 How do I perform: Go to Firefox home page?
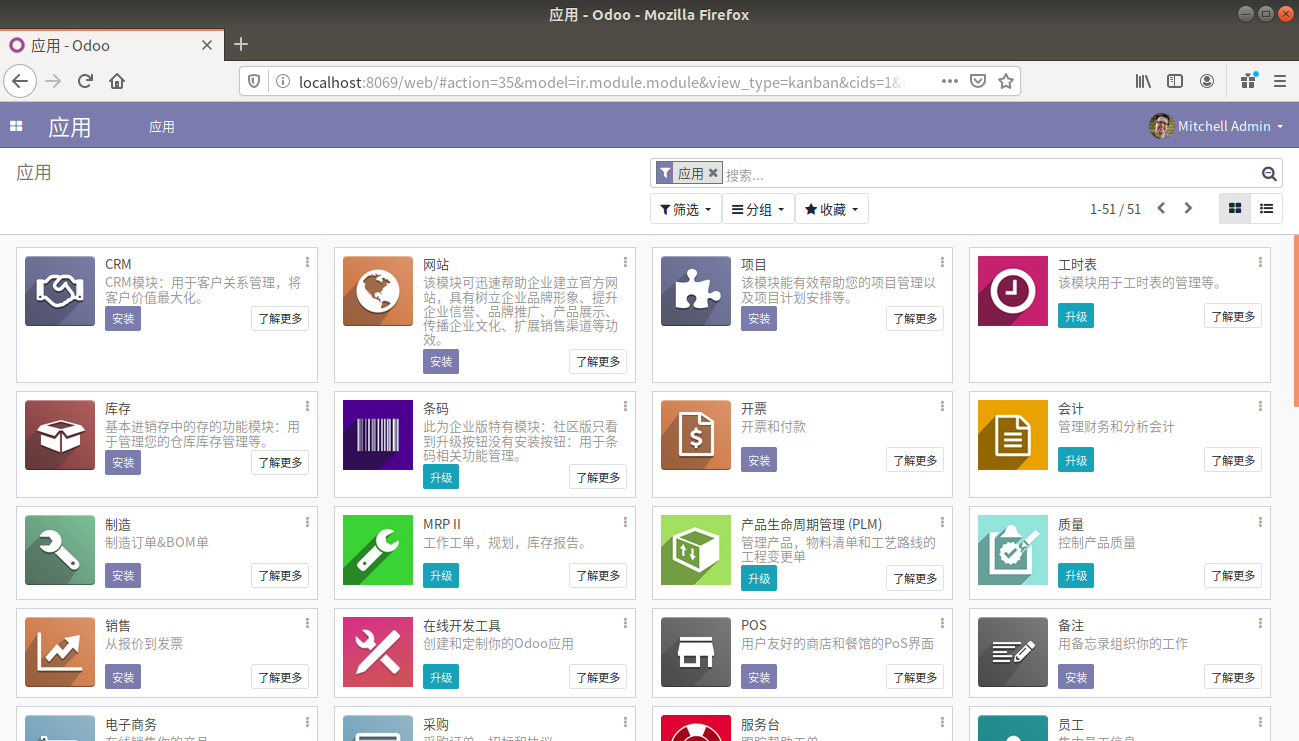point(117,81)
